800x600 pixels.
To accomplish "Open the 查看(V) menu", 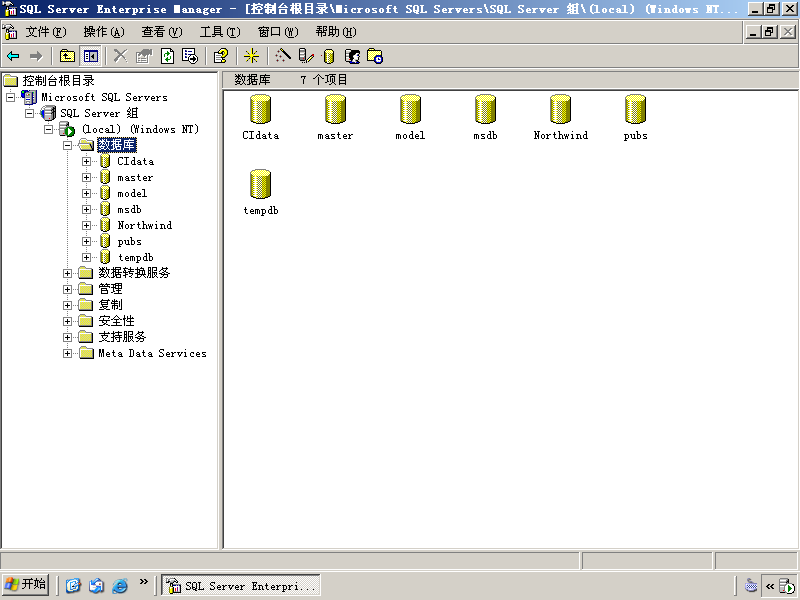I will [x=162, y=32].
